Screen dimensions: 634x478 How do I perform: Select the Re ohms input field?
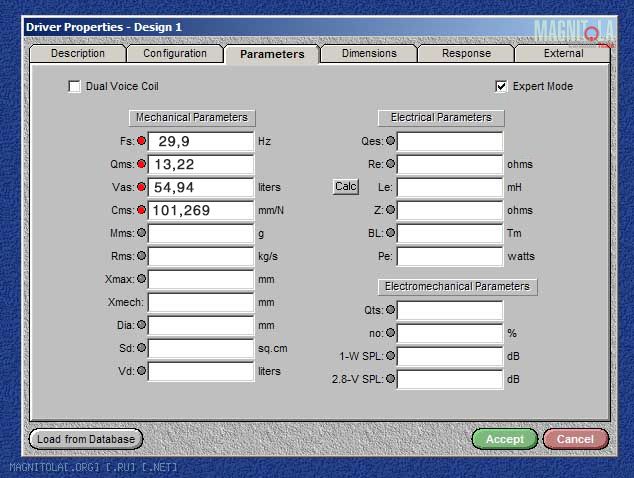tap(449, 164)
